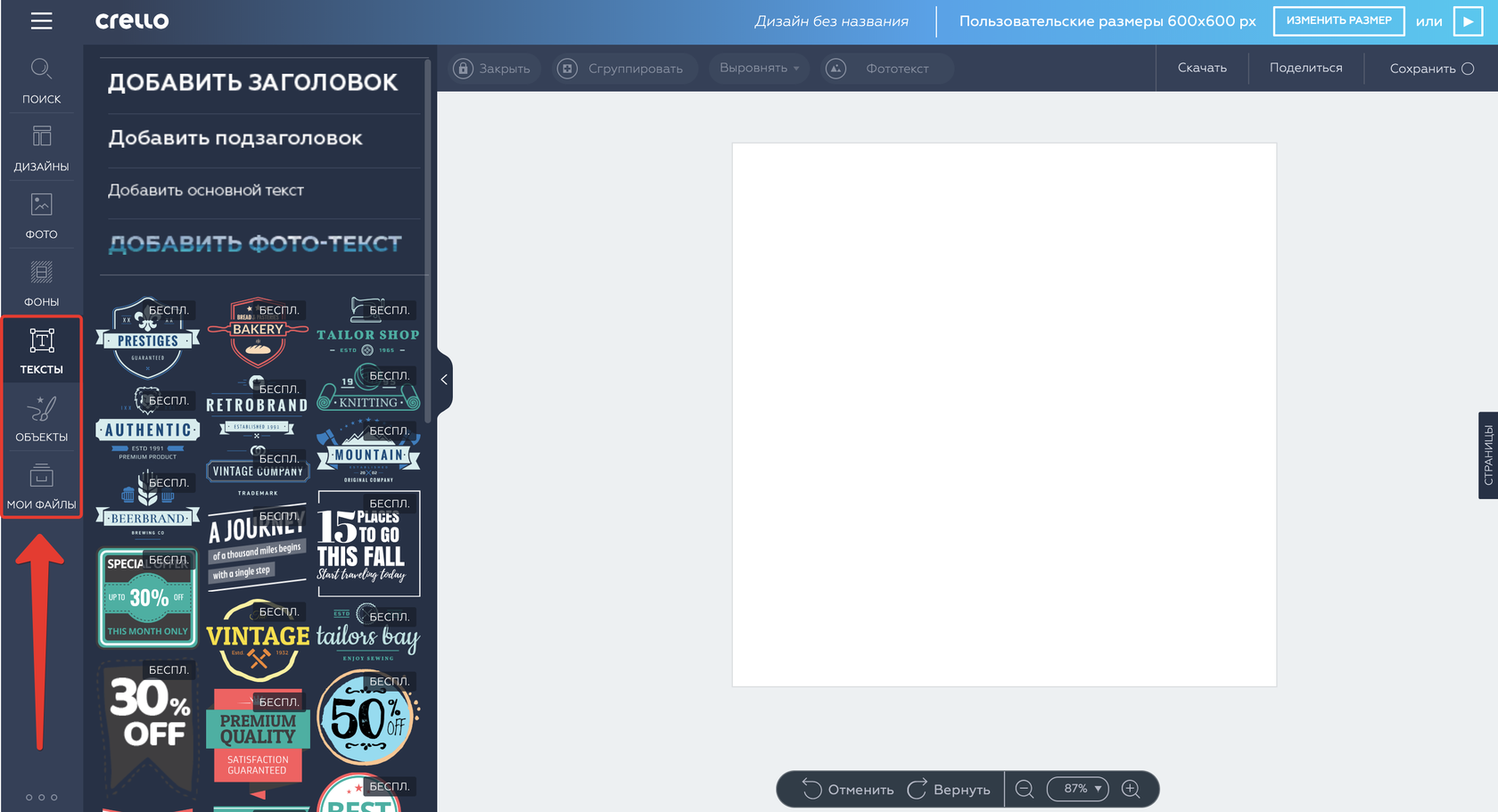Select the ТЕКСТЫ sidebar tab
This screenshot has width=1498, height=812.
41,351
